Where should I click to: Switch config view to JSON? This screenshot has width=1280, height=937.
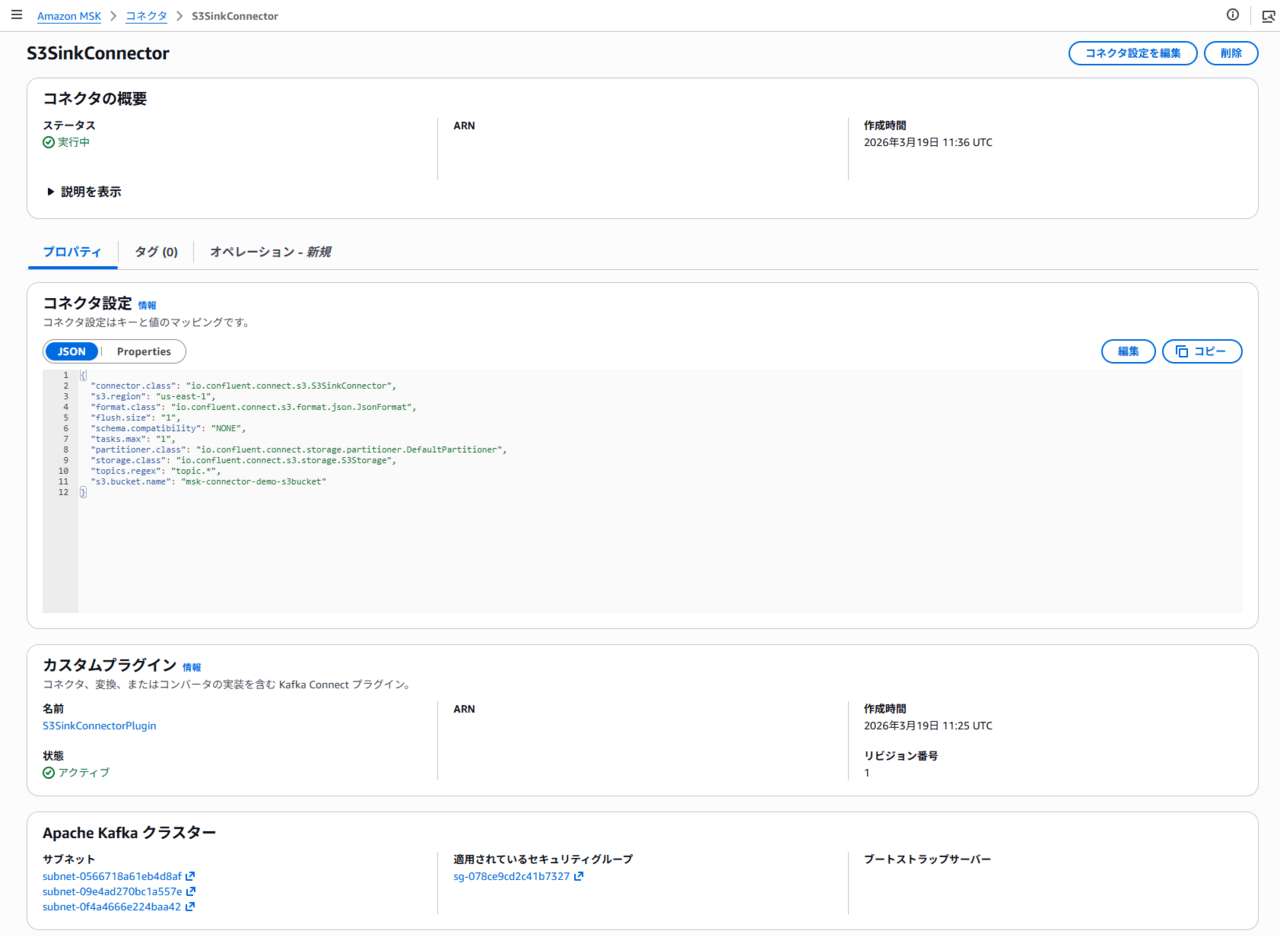tap(72, 351)
